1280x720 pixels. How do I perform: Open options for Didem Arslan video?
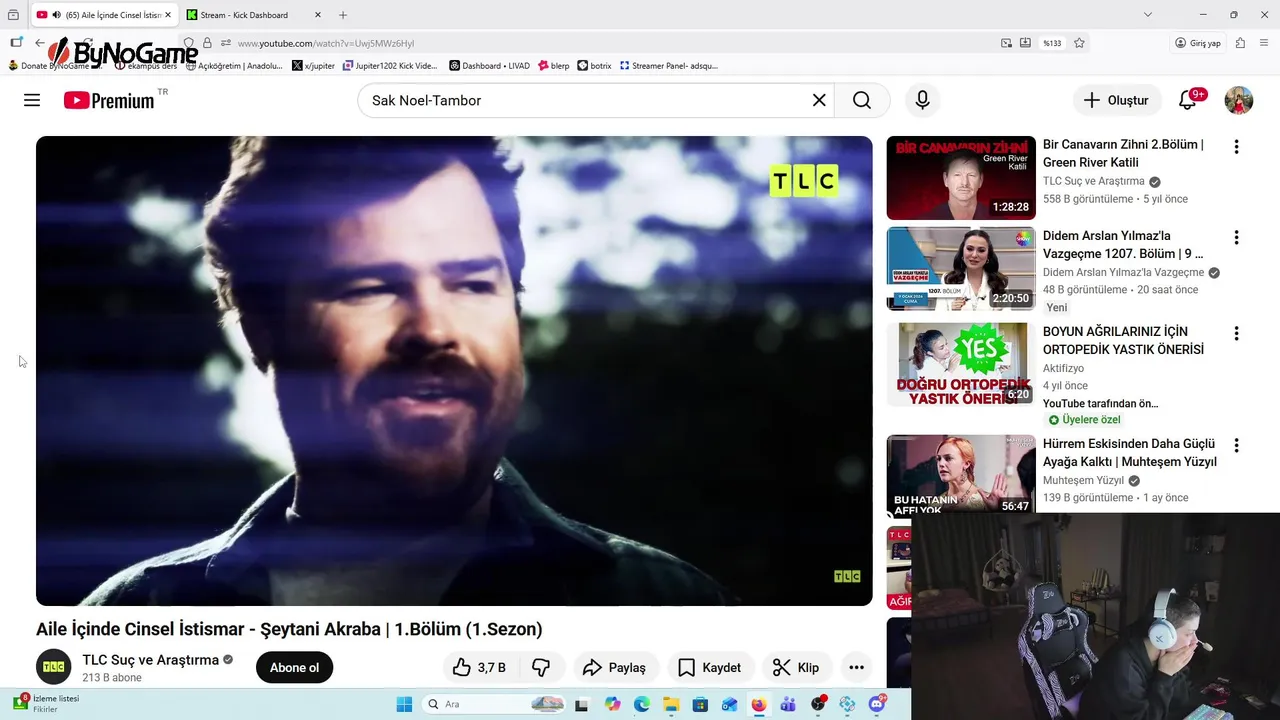click(x=1236, y=238)
